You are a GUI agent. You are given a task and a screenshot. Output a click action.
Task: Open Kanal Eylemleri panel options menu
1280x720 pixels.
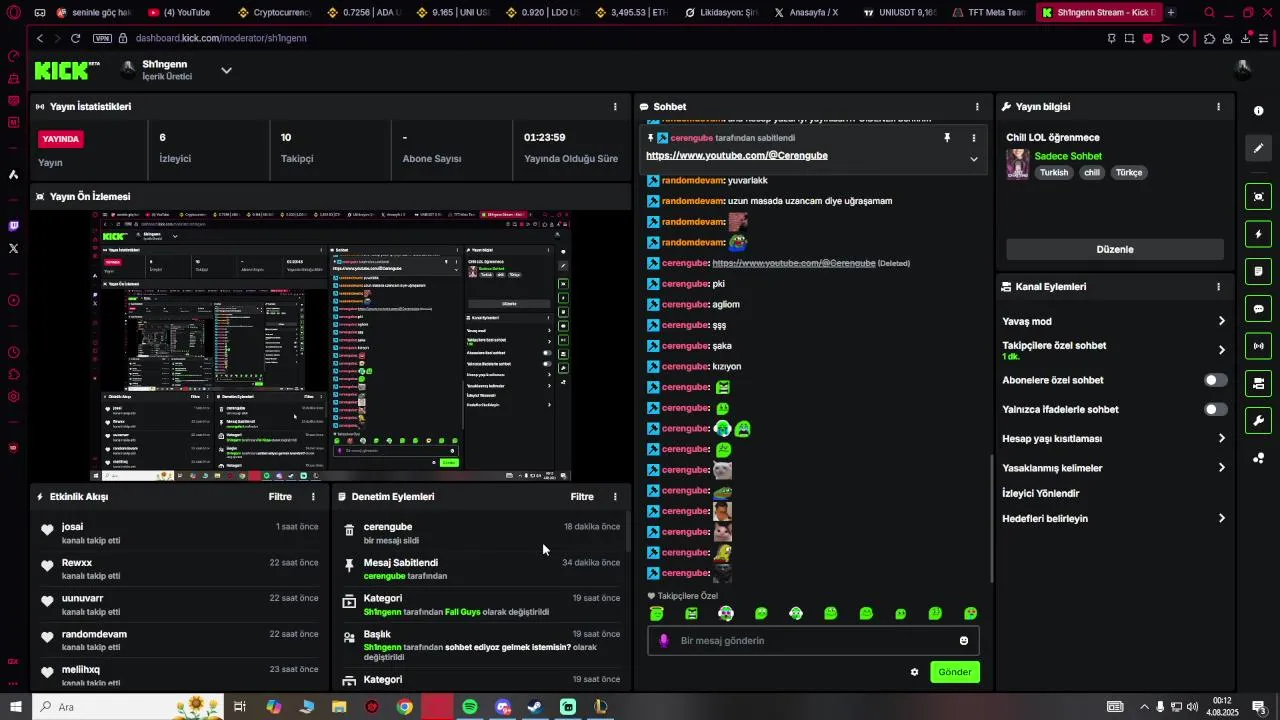pos(1218,286)
